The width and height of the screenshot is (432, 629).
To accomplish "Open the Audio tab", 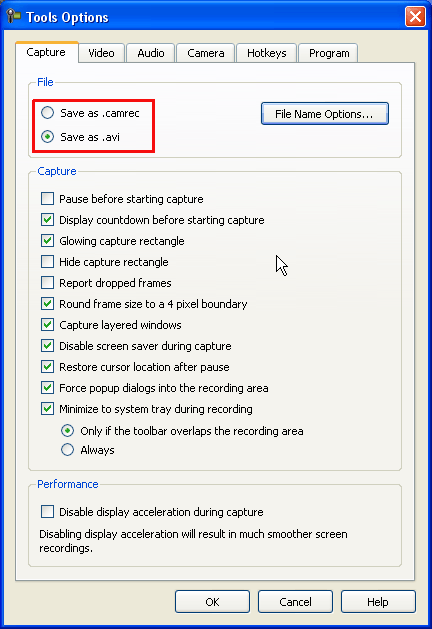I will (x=151, y=53).
